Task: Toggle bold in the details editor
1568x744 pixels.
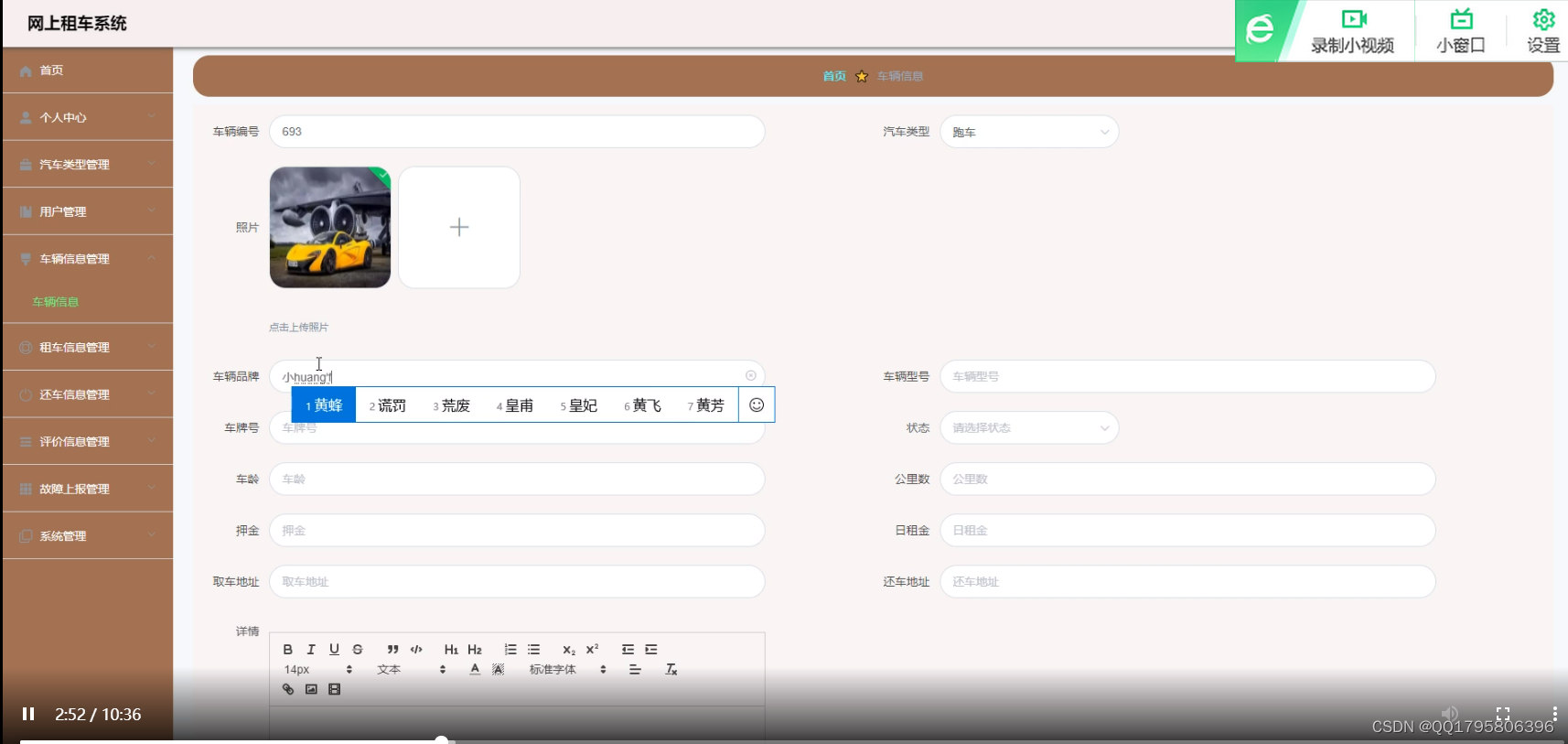Action: tap(288, 650)
